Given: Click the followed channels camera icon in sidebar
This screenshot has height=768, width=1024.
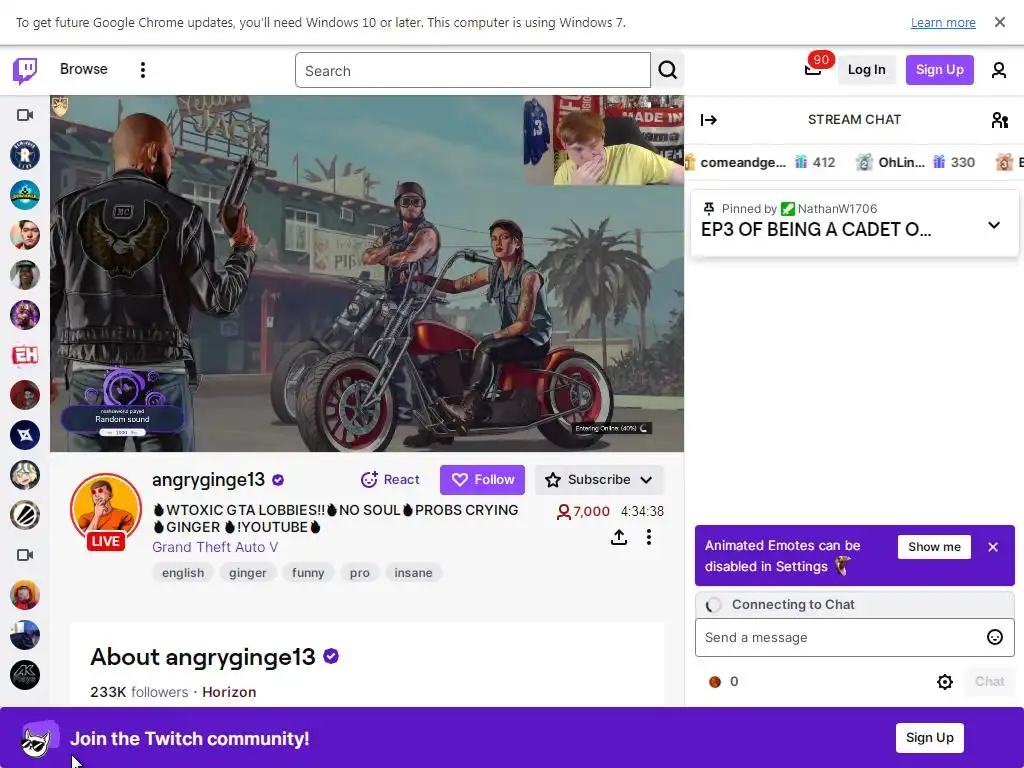Looking at the screenshot, I should pos(25,115).
